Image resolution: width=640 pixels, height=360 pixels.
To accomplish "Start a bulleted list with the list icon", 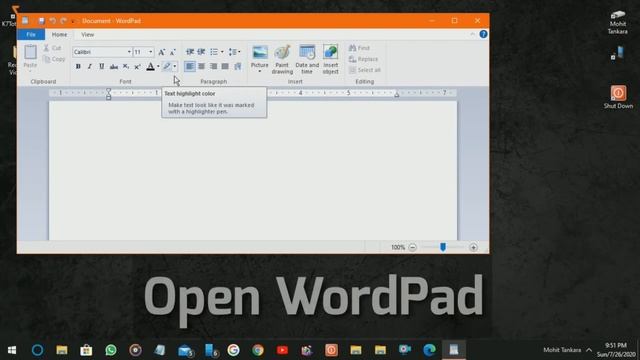I will click(x=214, y=52).
